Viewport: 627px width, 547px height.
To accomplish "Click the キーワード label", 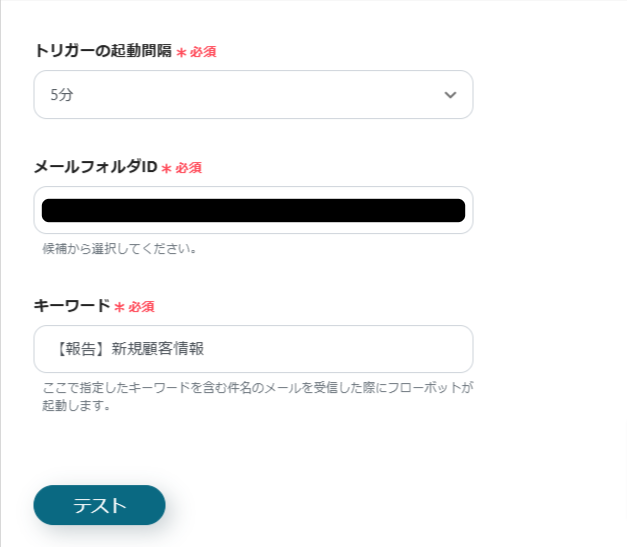I will pos(72,306).
